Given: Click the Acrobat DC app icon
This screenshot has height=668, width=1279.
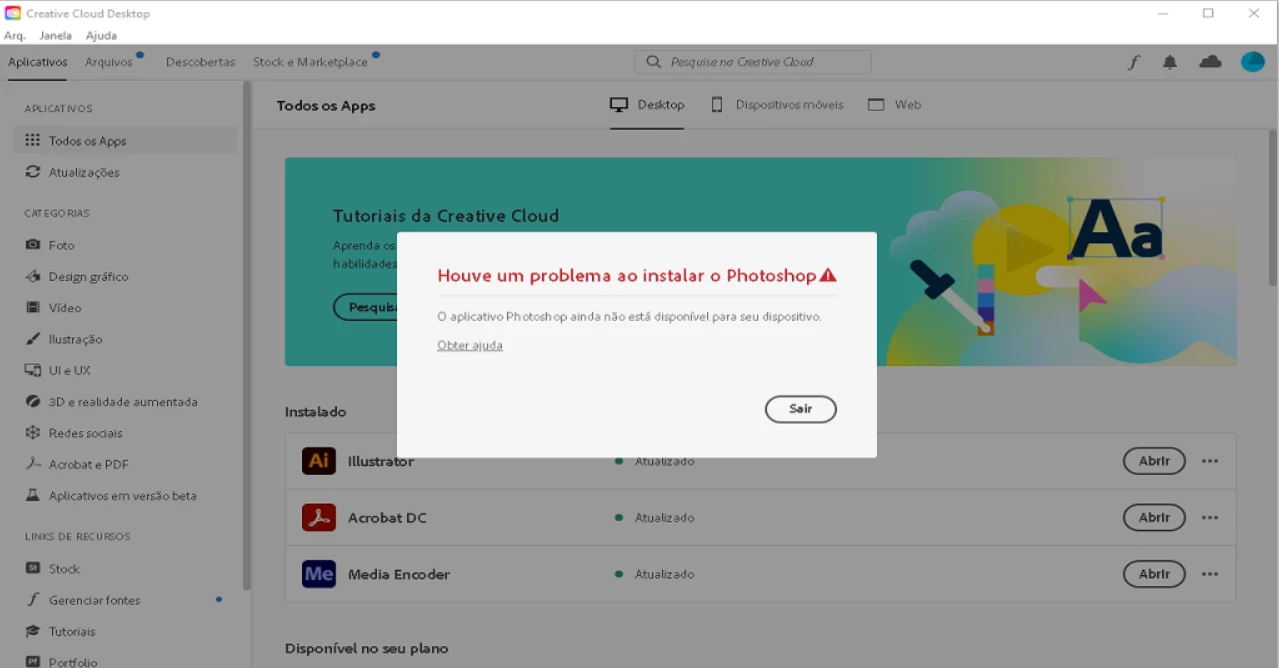Looking at the screenshot, I should tap(319, 518).
